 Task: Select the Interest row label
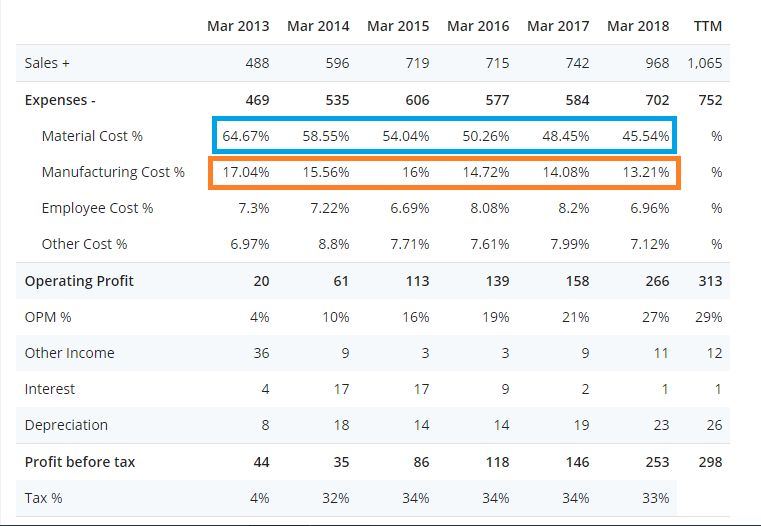click(50, 389)
